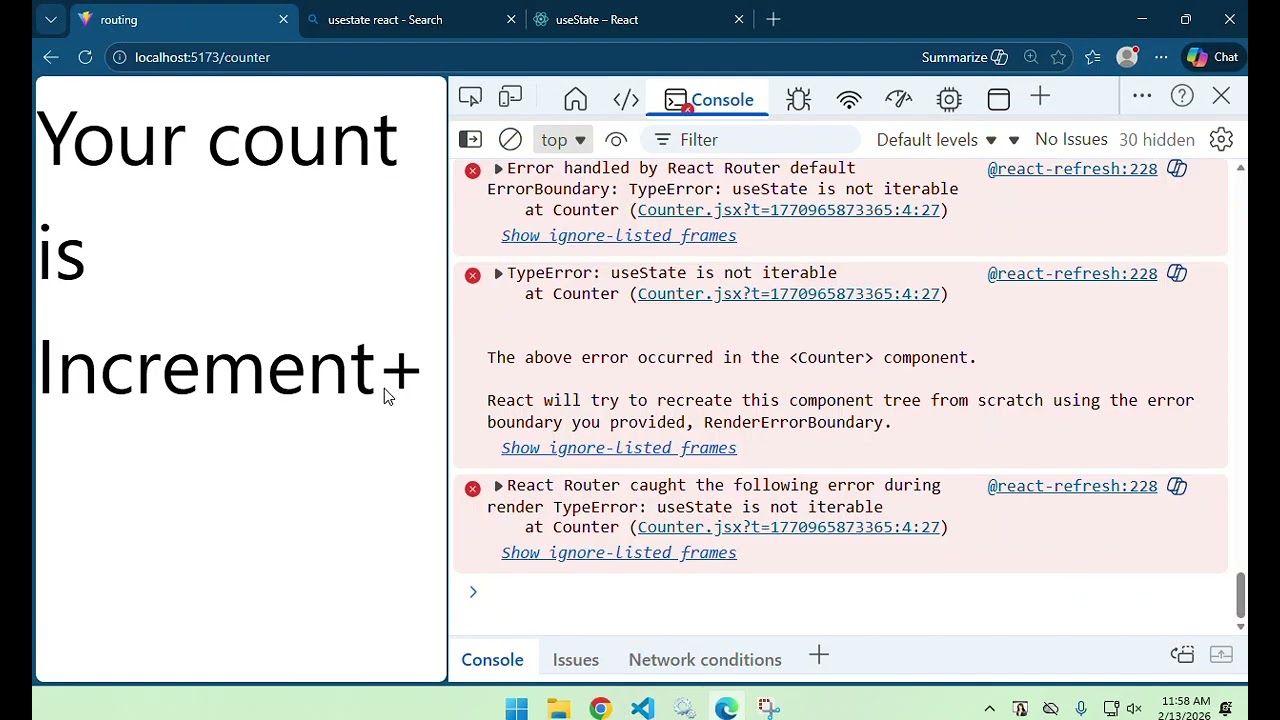This screenshot has width=1280, height=720.
Task: Click the console scrollbar thumb
Action: [1241, 596]
